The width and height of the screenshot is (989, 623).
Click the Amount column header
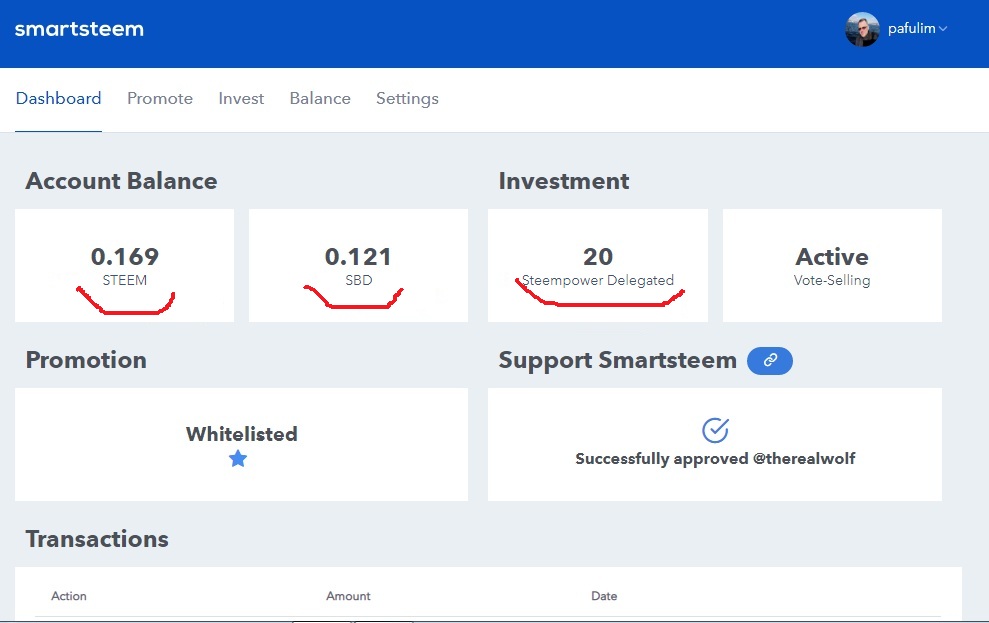coord(348,596)
